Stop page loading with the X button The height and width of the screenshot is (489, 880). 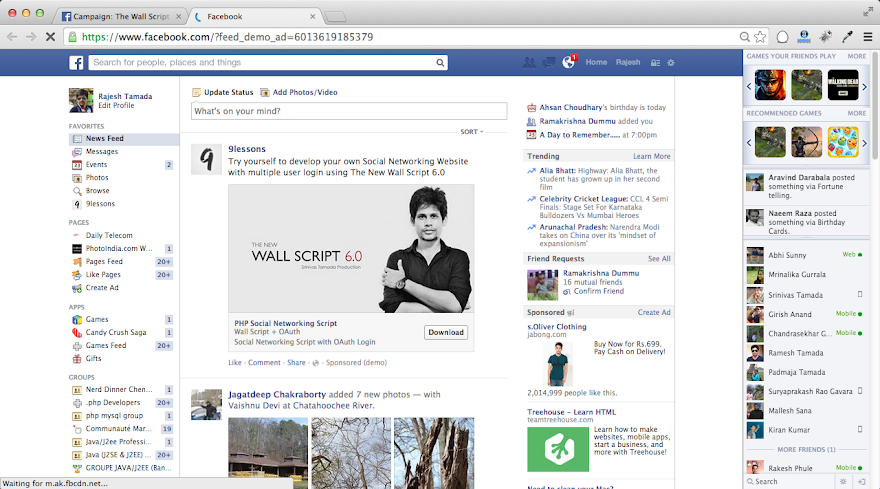50,37
